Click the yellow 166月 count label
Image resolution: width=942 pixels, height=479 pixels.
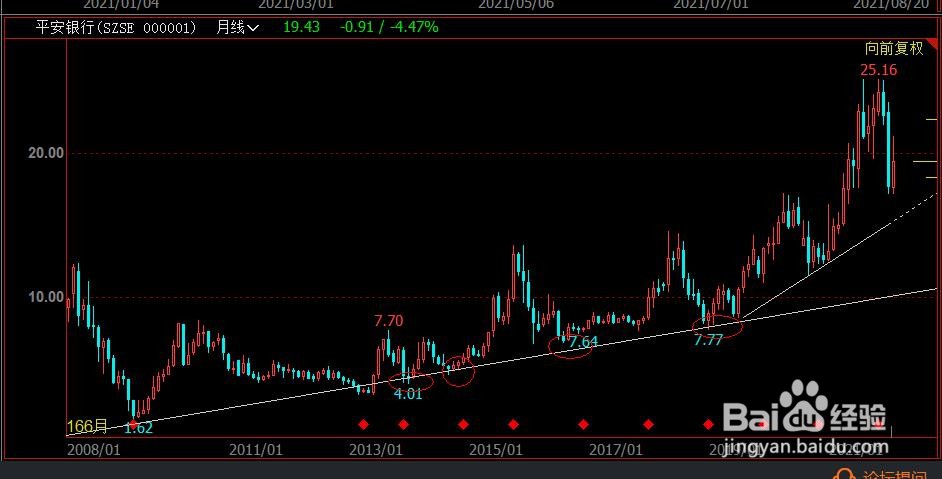click(87, 427)
